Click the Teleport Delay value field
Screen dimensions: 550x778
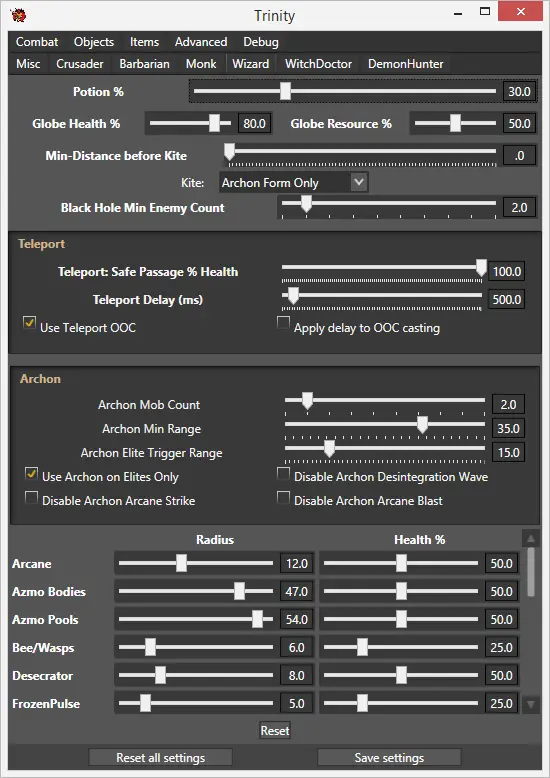click(506, 299)
